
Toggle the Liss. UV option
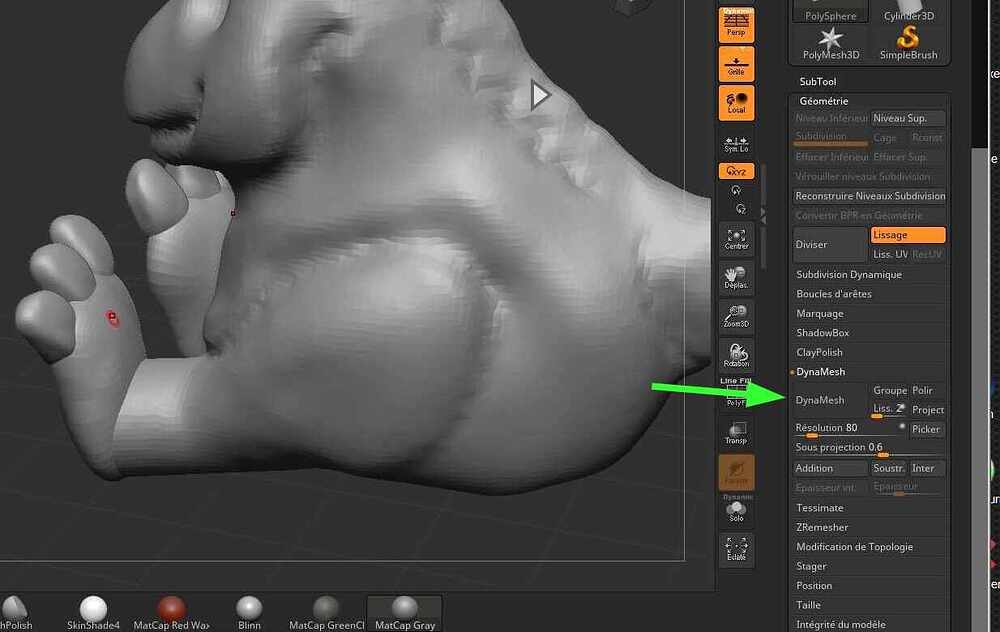(x=890, y=254)
